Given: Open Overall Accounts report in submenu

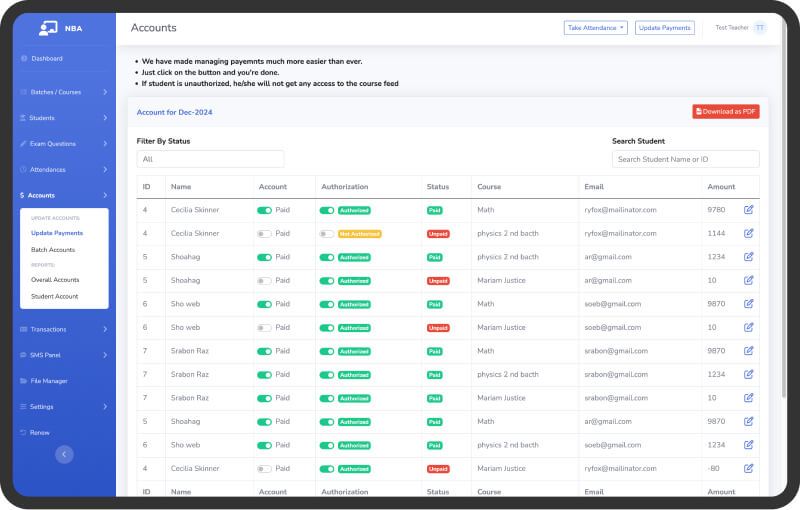Looking at the screenshot, I should click(55, 280).
